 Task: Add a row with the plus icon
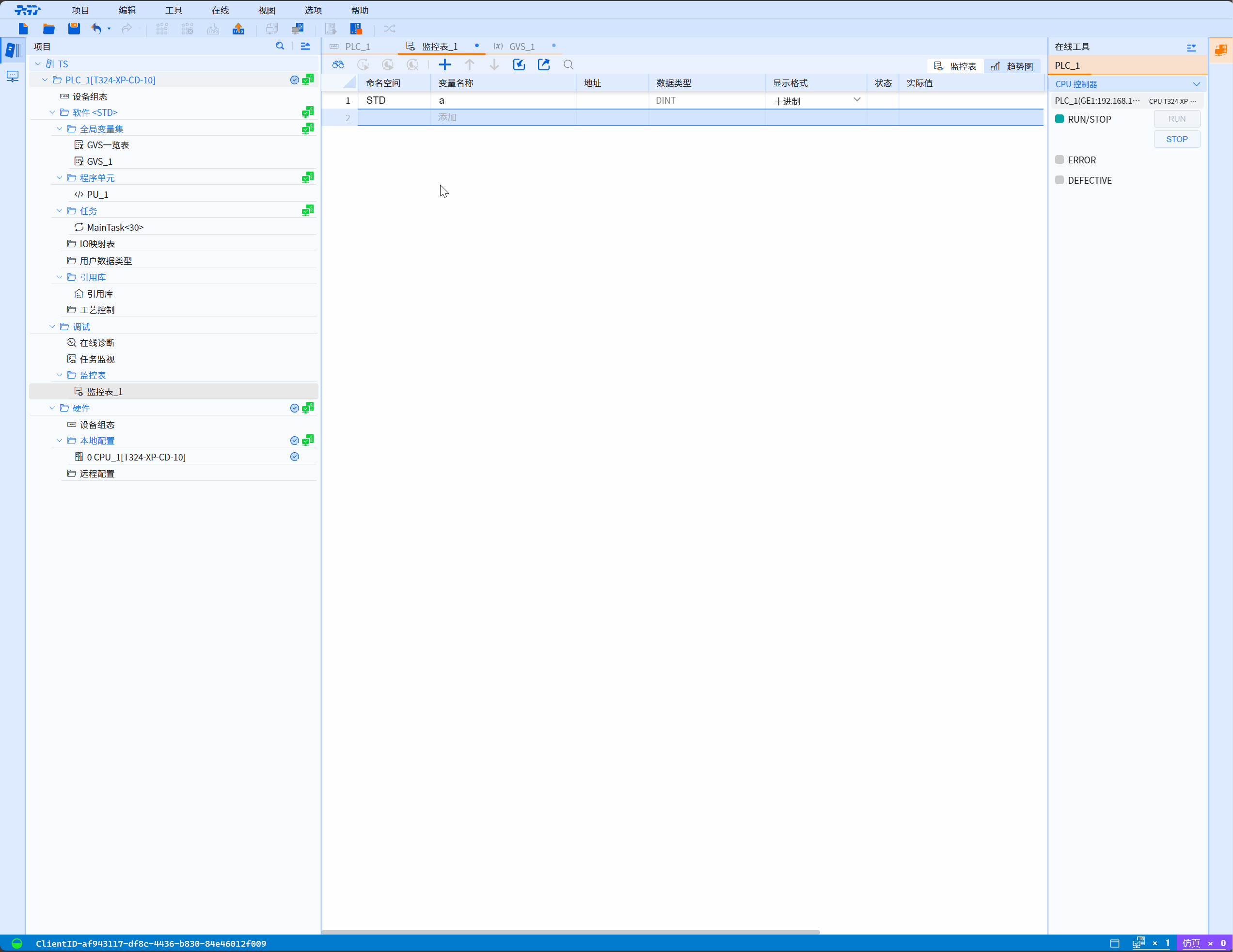[445, 65]
